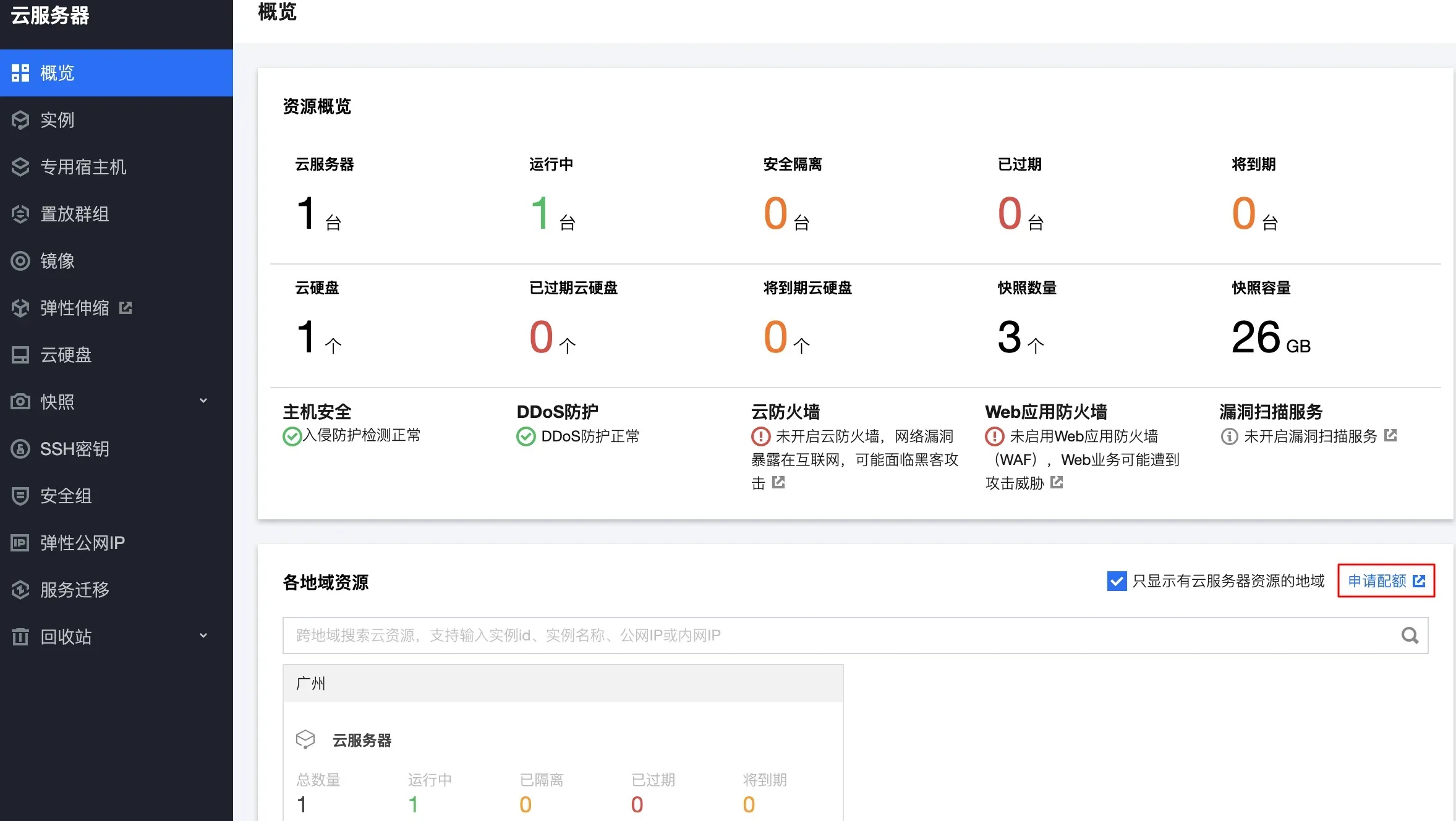This screenshot has width=1456, height=821.
Task: Click DDoS防护正常 status text
Action: [590, 436]
